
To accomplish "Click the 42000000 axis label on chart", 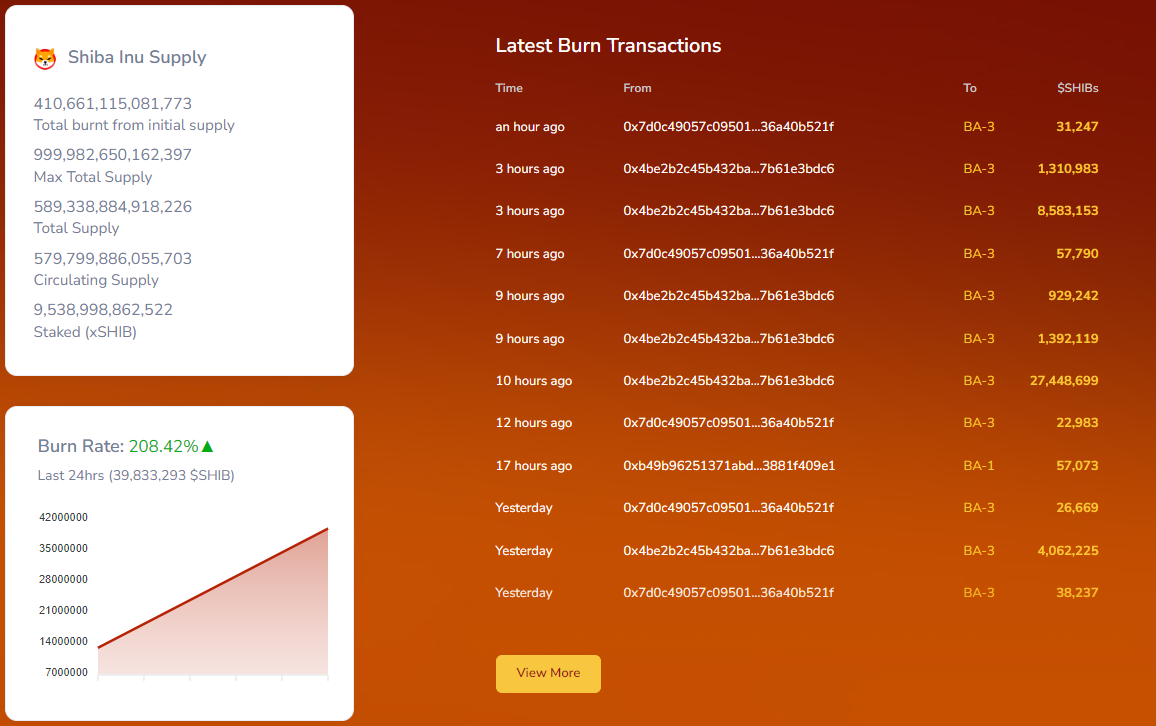I will (63, 517).
